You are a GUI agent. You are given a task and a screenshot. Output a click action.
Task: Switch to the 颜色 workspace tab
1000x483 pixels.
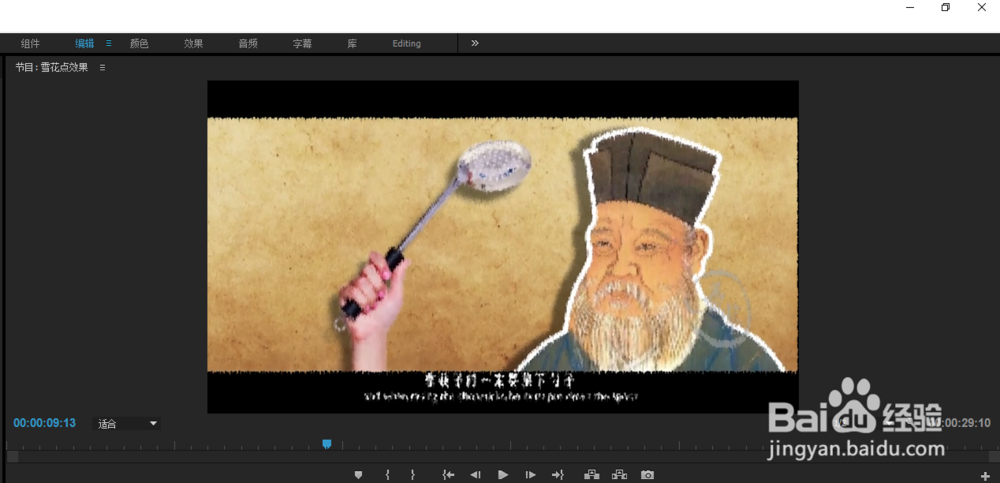[x=139, y=43]
